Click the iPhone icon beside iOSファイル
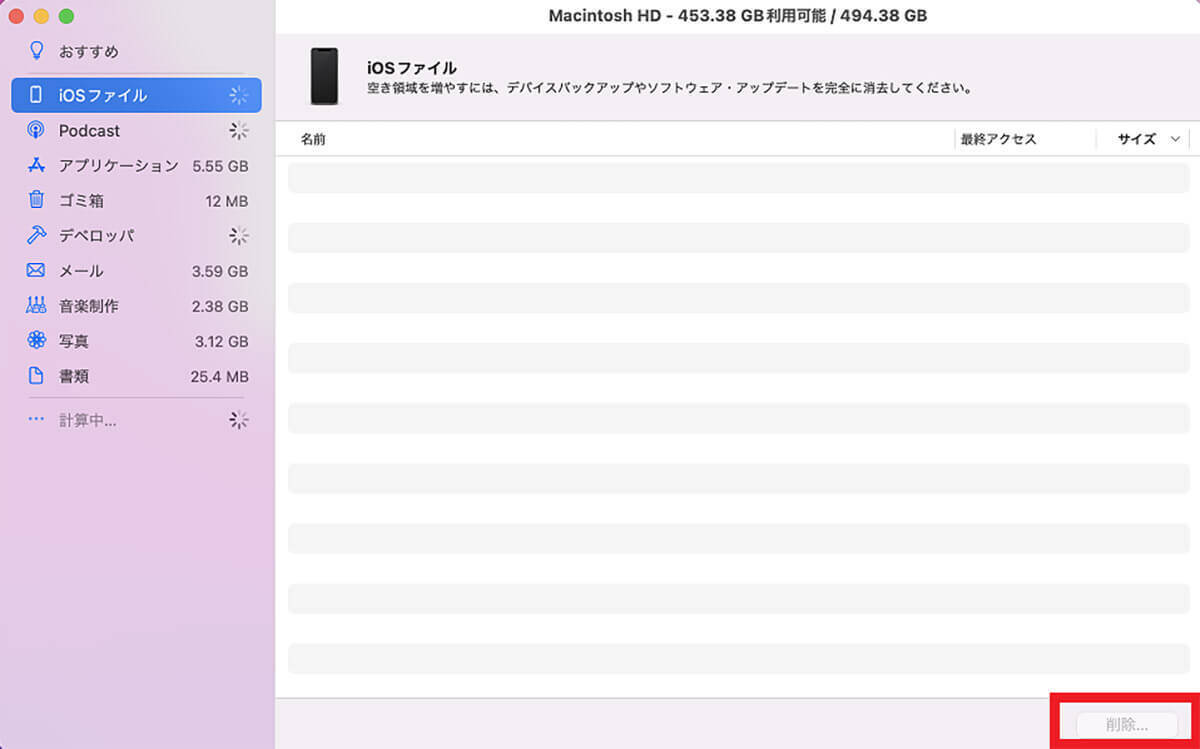1200x749 pixels. pyautogui.click(x=36, y=95)
